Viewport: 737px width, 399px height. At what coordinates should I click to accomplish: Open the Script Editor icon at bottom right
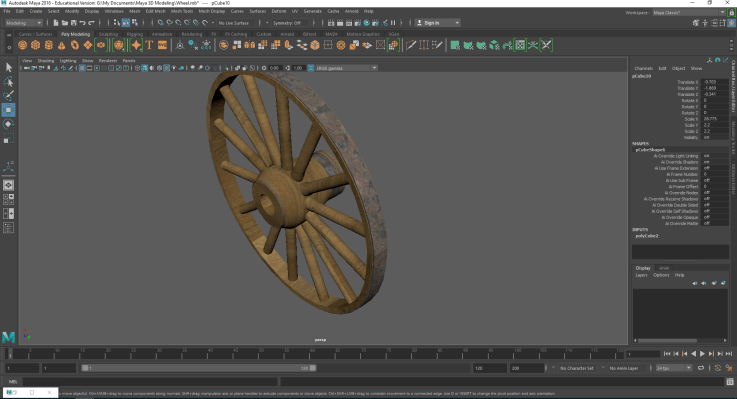click(x=730, y=382)
